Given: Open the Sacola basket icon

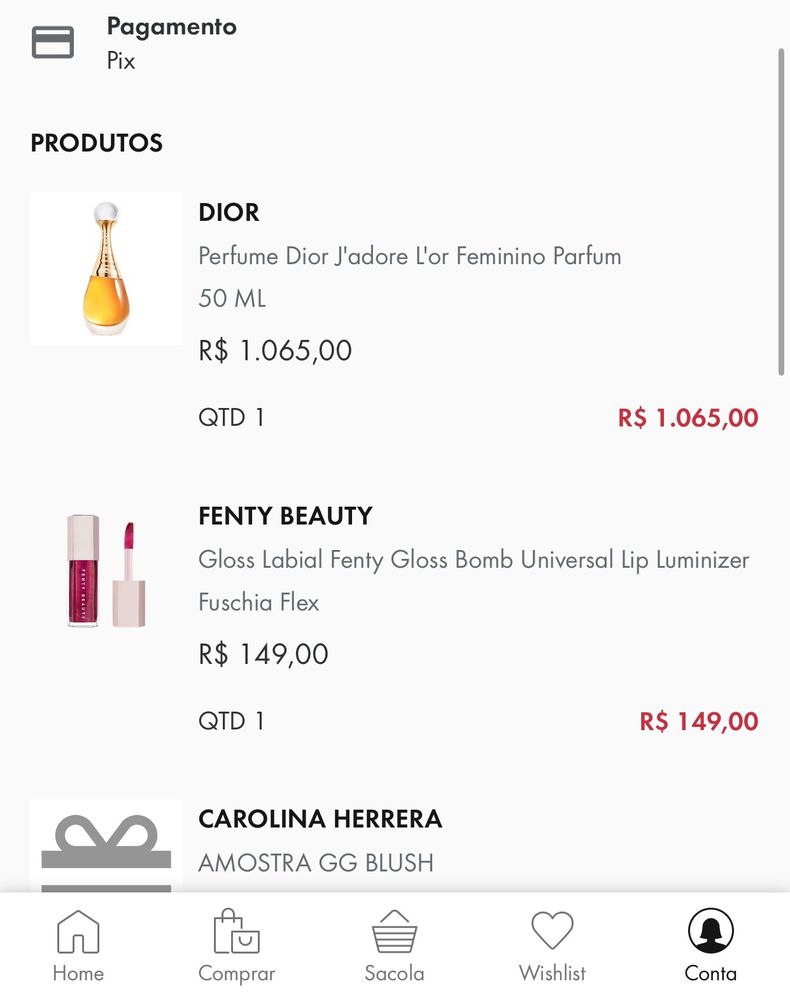Looking at the screenshot, I should pyautogui.click(x=394, y=932).
